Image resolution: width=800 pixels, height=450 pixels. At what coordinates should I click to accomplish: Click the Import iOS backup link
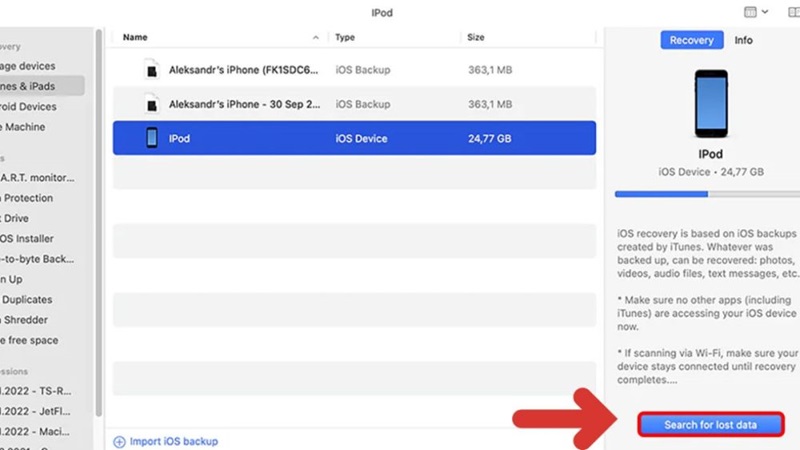pos(174,441)
